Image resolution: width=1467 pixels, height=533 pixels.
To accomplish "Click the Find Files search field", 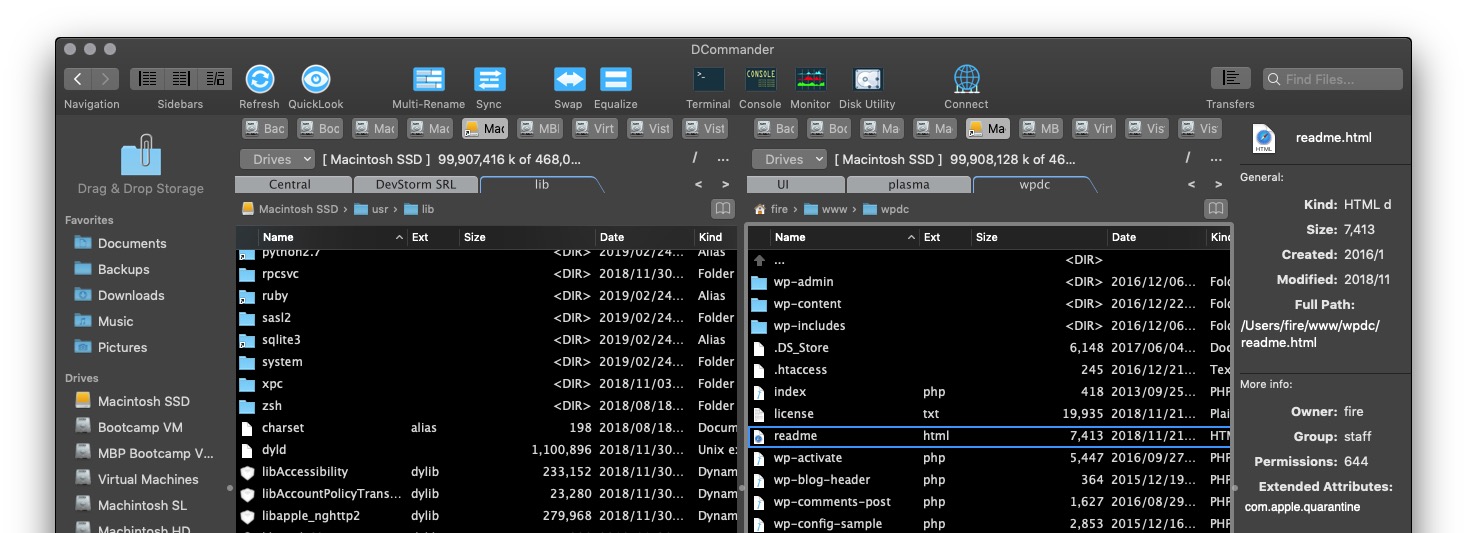I will click(x=1333, y=79).
